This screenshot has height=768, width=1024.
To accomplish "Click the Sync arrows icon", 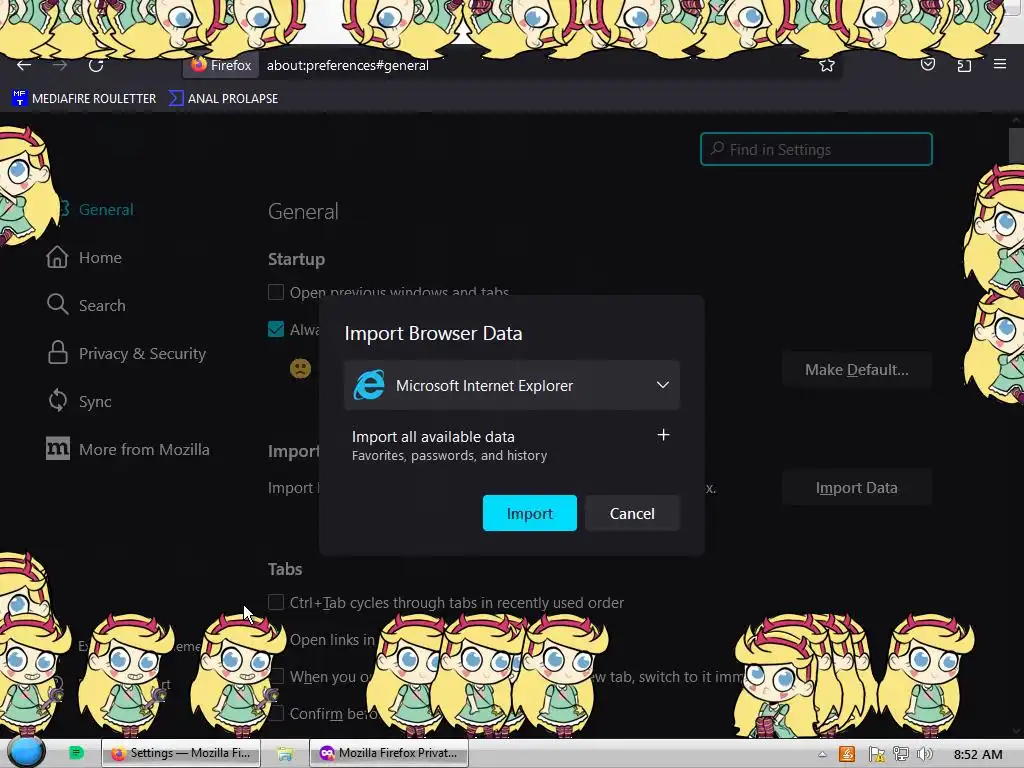I will tap(57, 400).
